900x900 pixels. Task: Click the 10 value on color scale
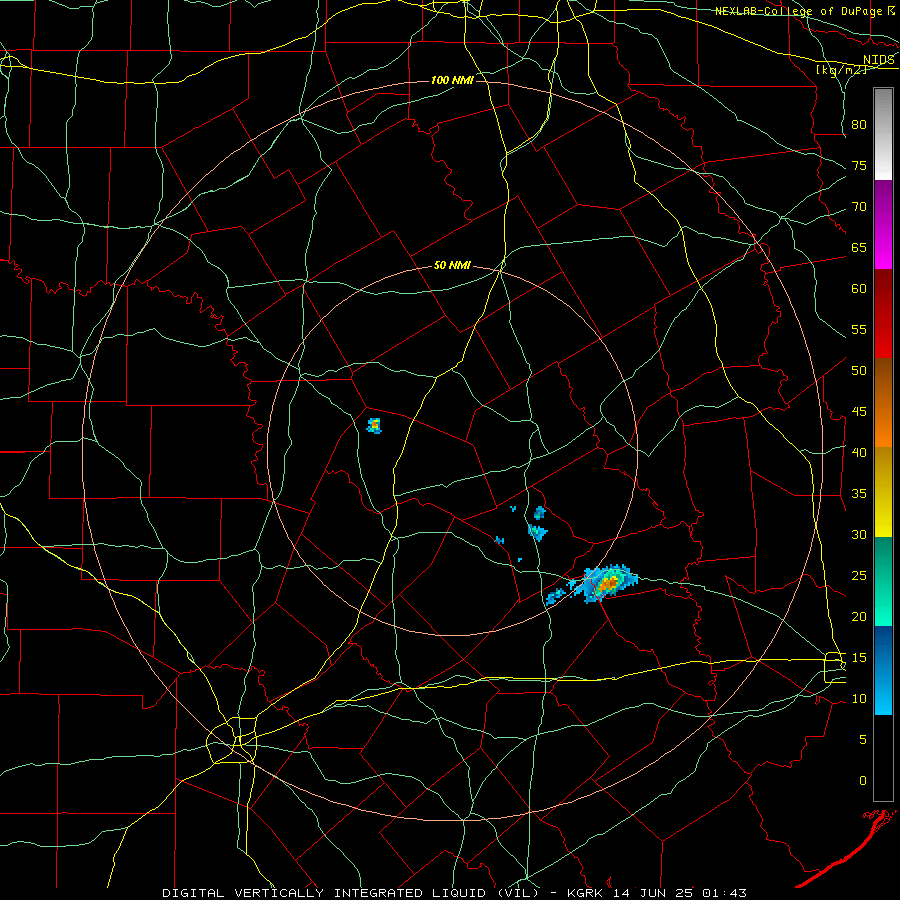tap(859, 699)
